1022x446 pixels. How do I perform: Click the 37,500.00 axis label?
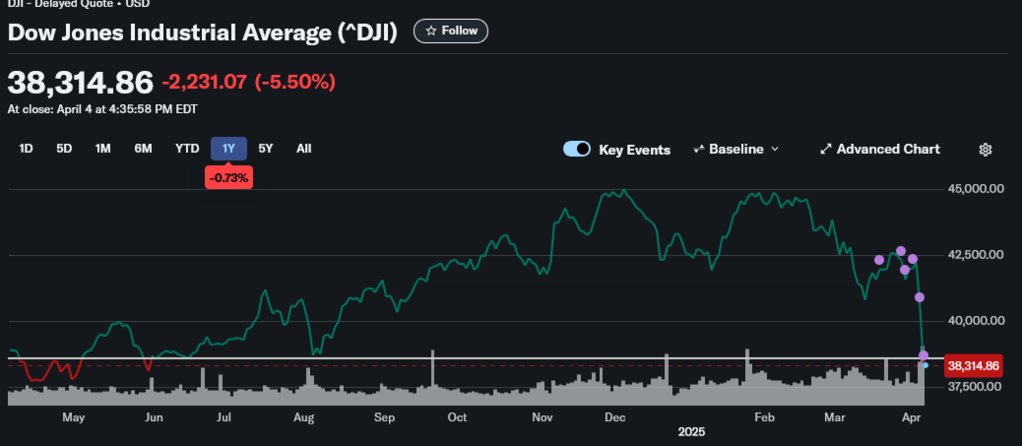(x=974, y=387)
